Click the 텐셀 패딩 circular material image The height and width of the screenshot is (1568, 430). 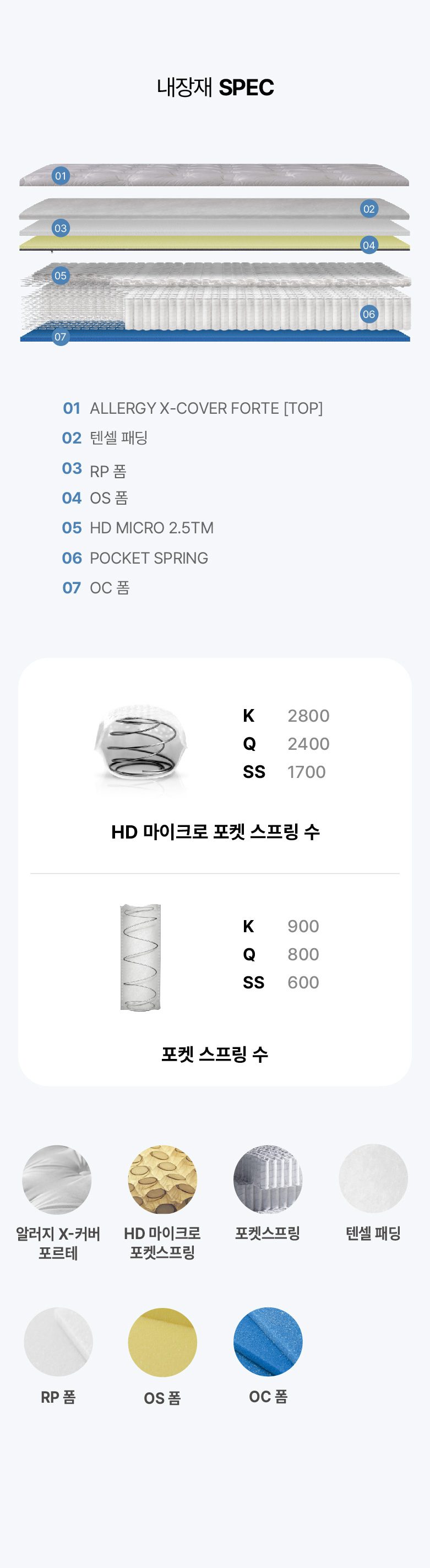pos(373,1179)
